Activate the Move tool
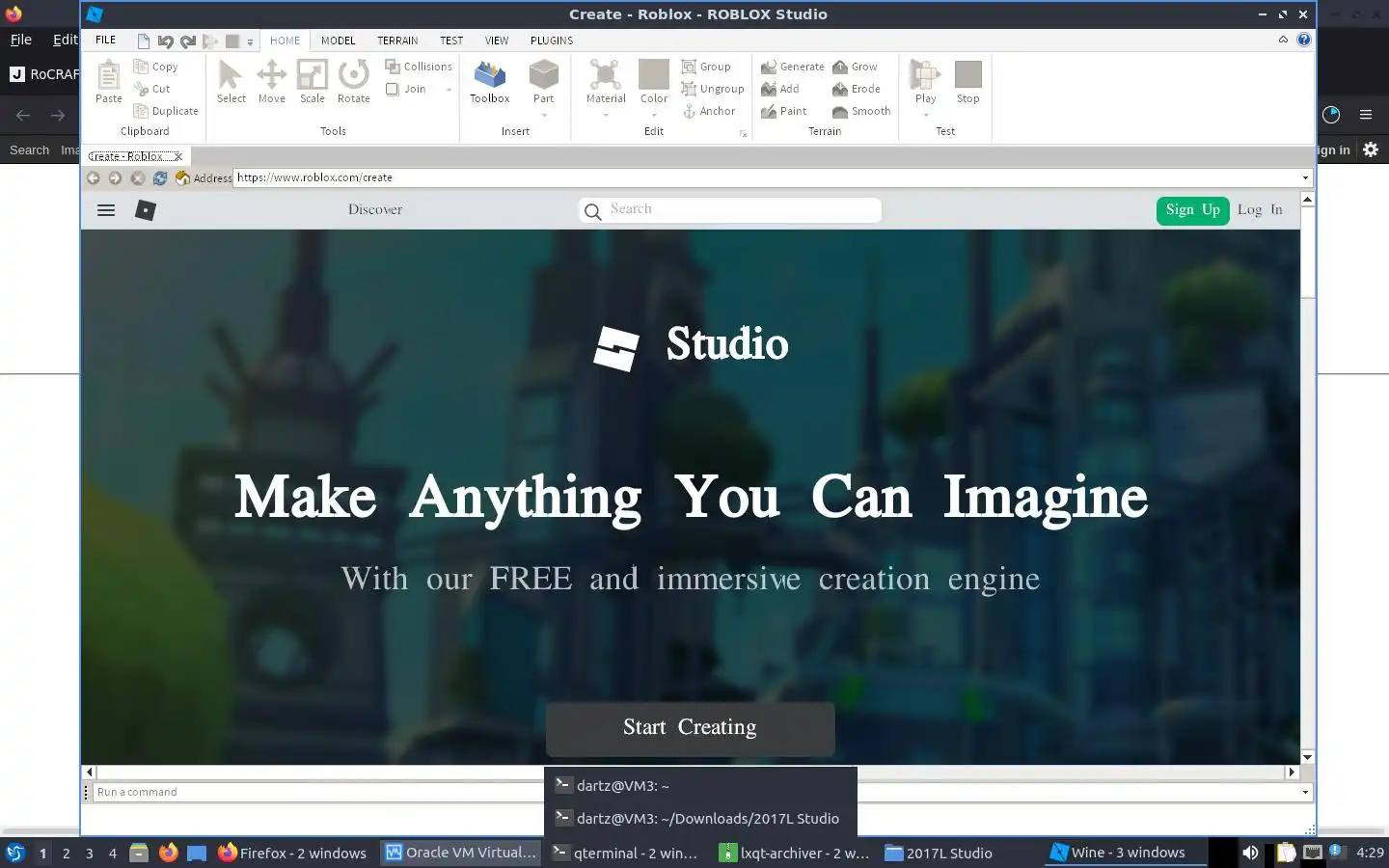1389x868 pixels. [271, 81]
